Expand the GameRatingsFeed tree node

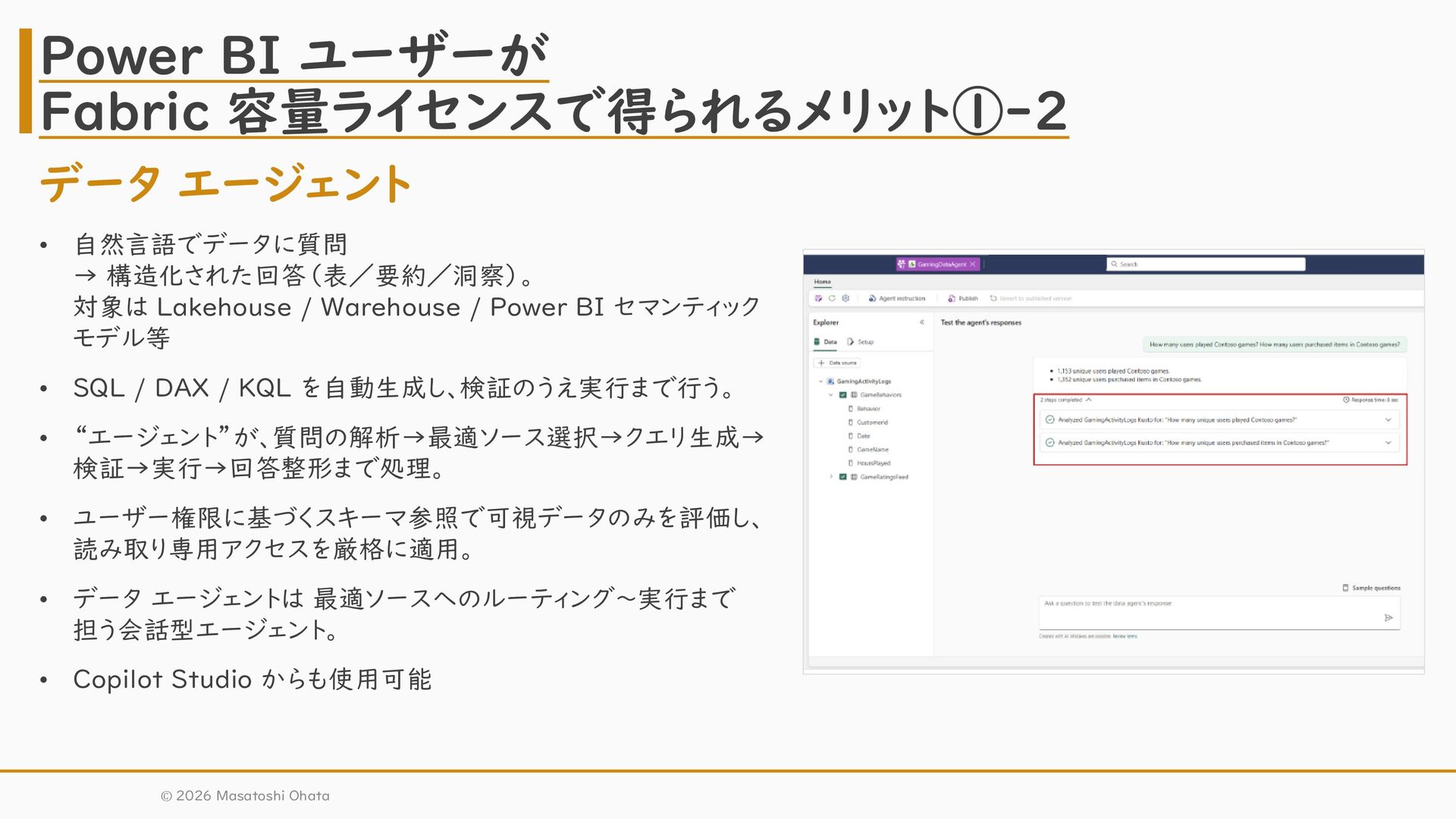click(831, 477)
